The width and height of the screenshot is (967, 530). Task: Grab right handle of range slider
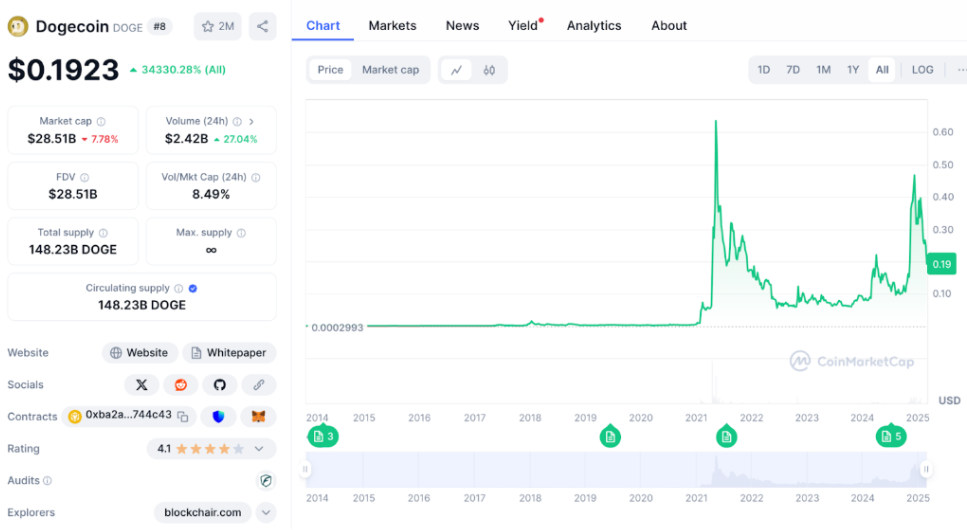pyautogui.click(x=926, y=470)
